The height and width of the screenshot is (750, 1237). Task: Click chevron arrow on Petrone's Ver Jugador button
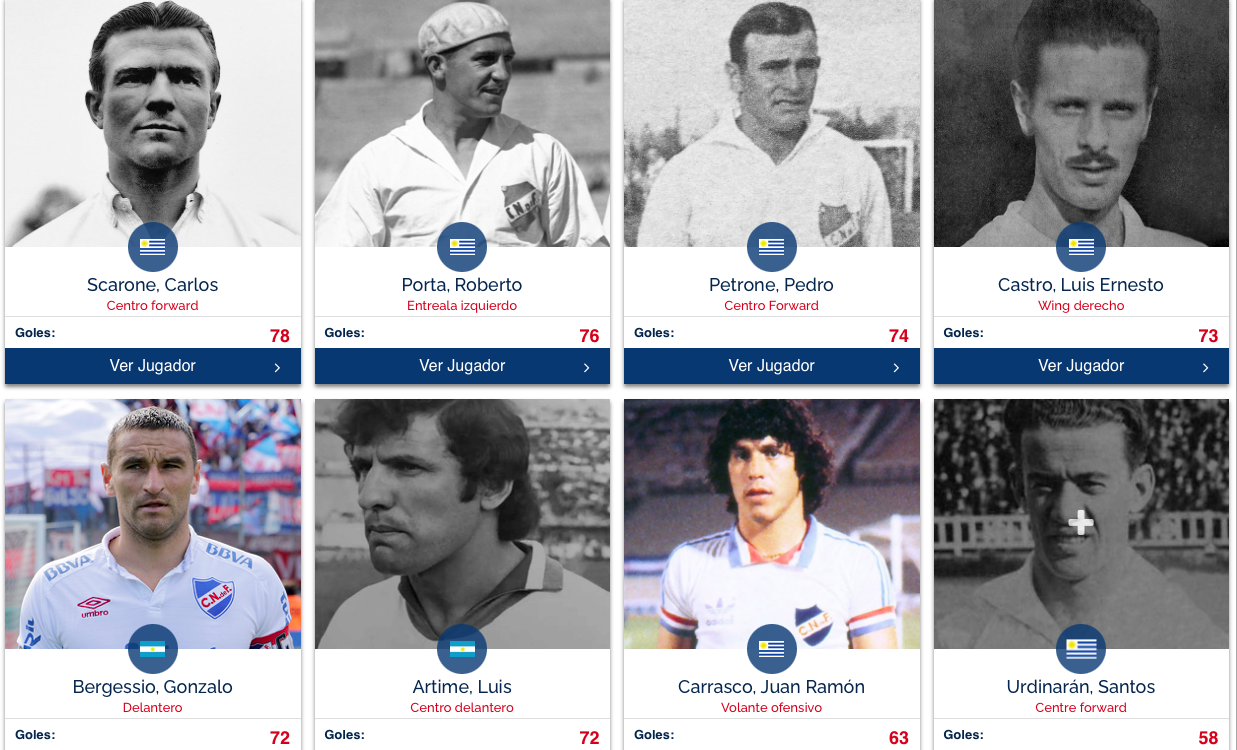(x=896, y=368)
